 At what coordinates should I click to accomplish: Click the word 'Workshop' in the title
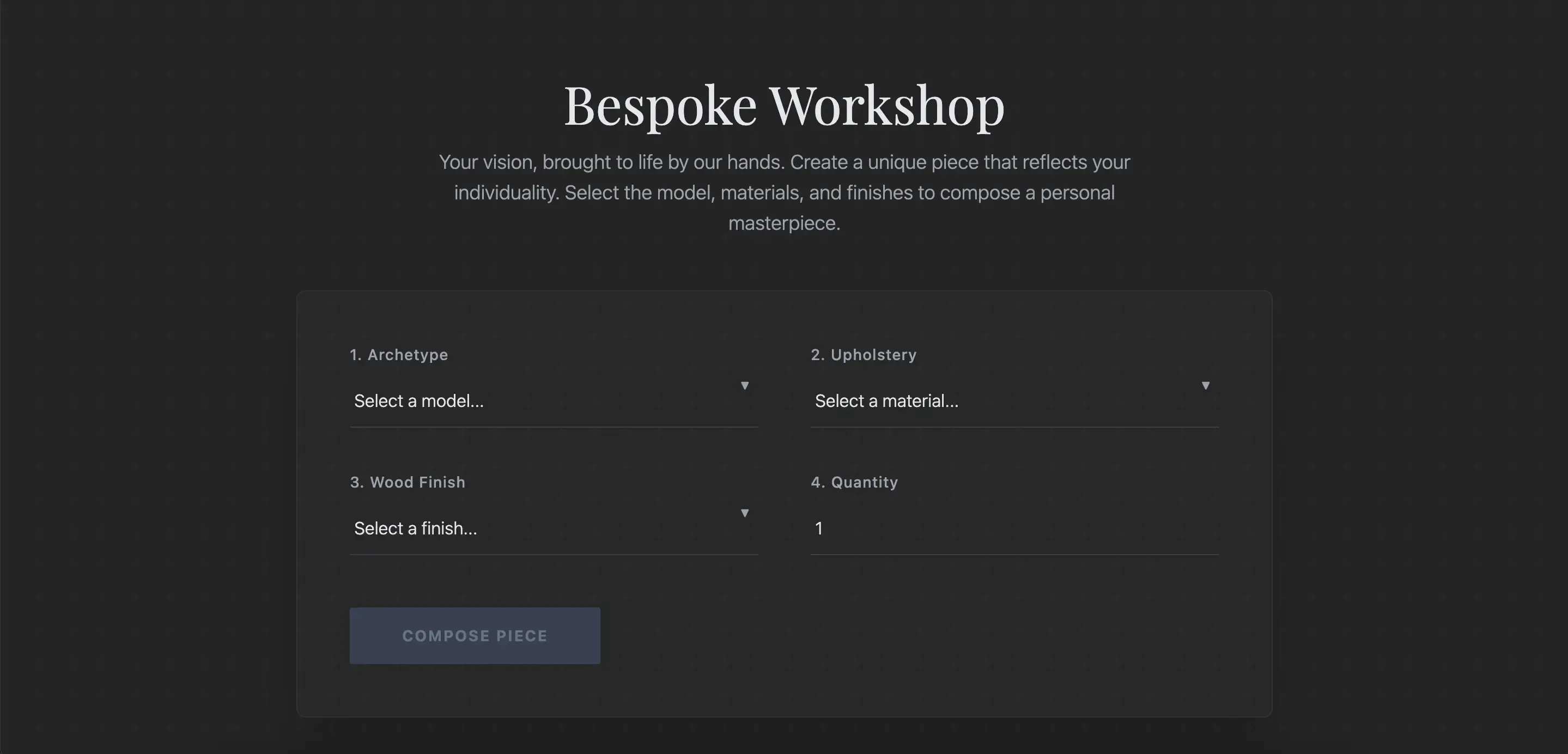[887, 106]
